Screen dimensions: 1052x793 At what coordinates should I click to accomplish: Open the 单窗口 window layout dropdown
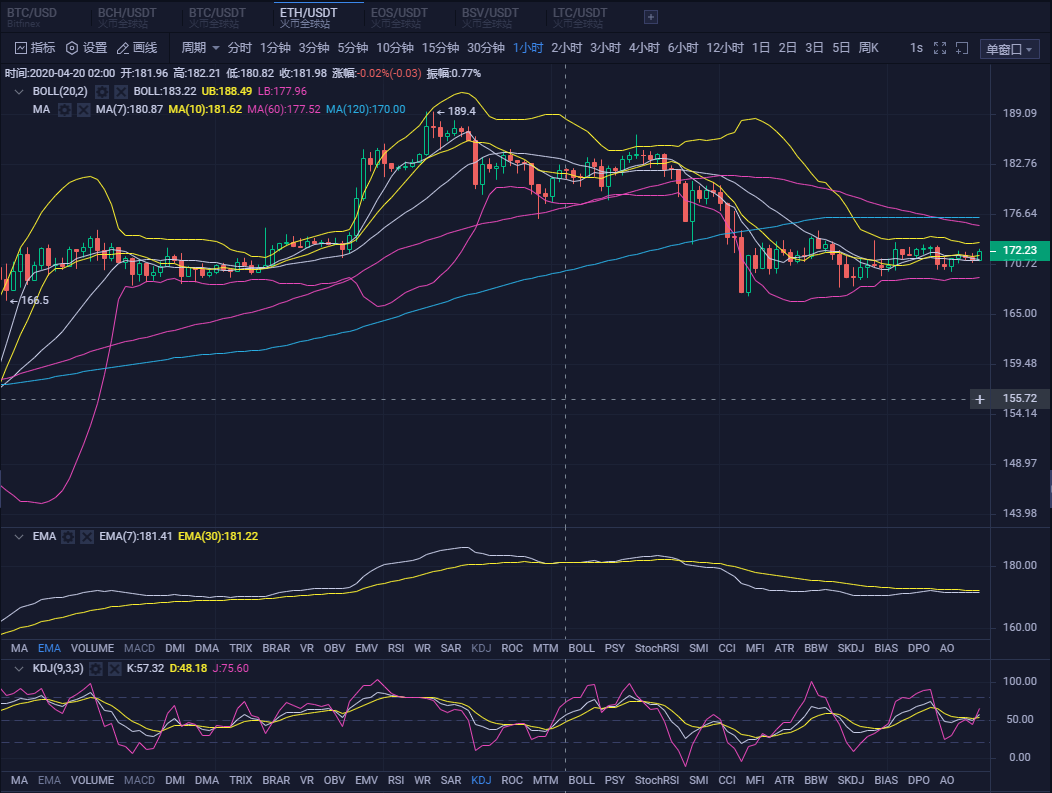[x=1008, y=49]
